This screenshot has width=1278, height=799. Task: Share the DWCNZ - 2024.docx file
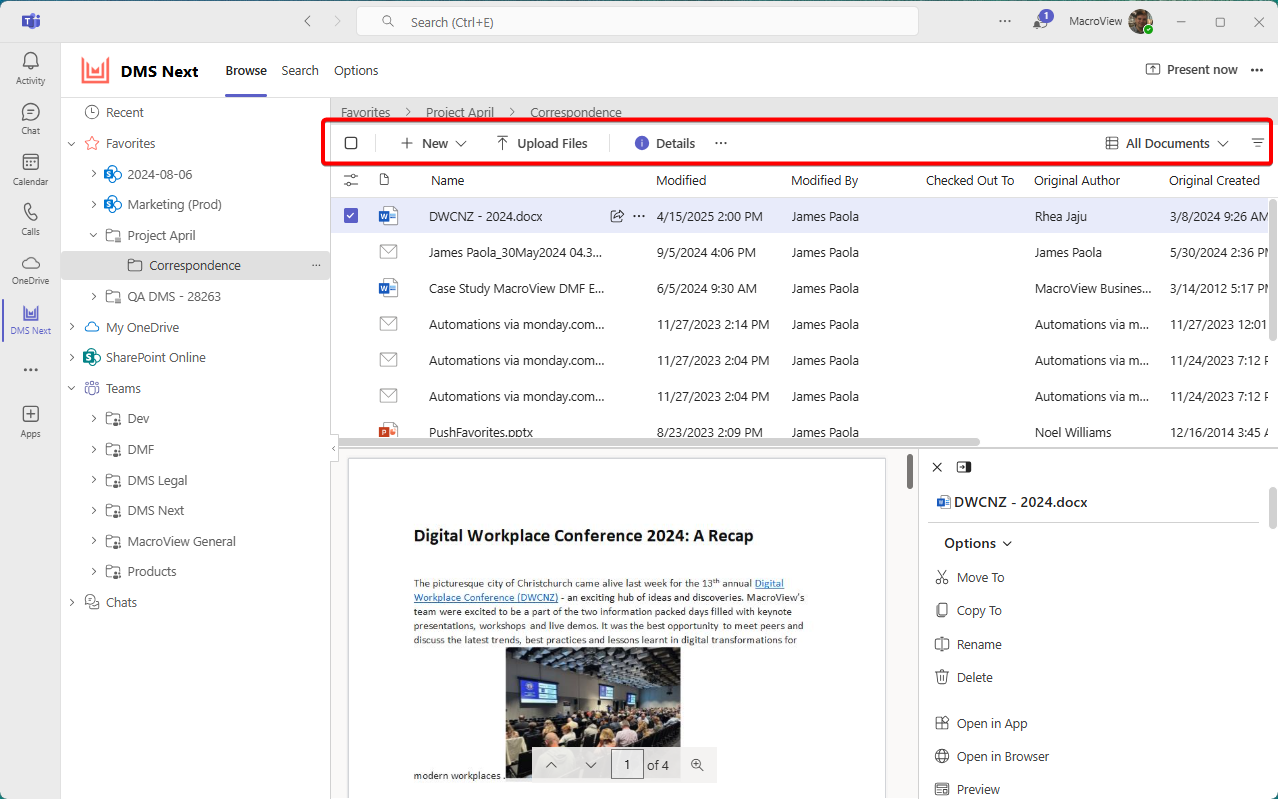617,216
